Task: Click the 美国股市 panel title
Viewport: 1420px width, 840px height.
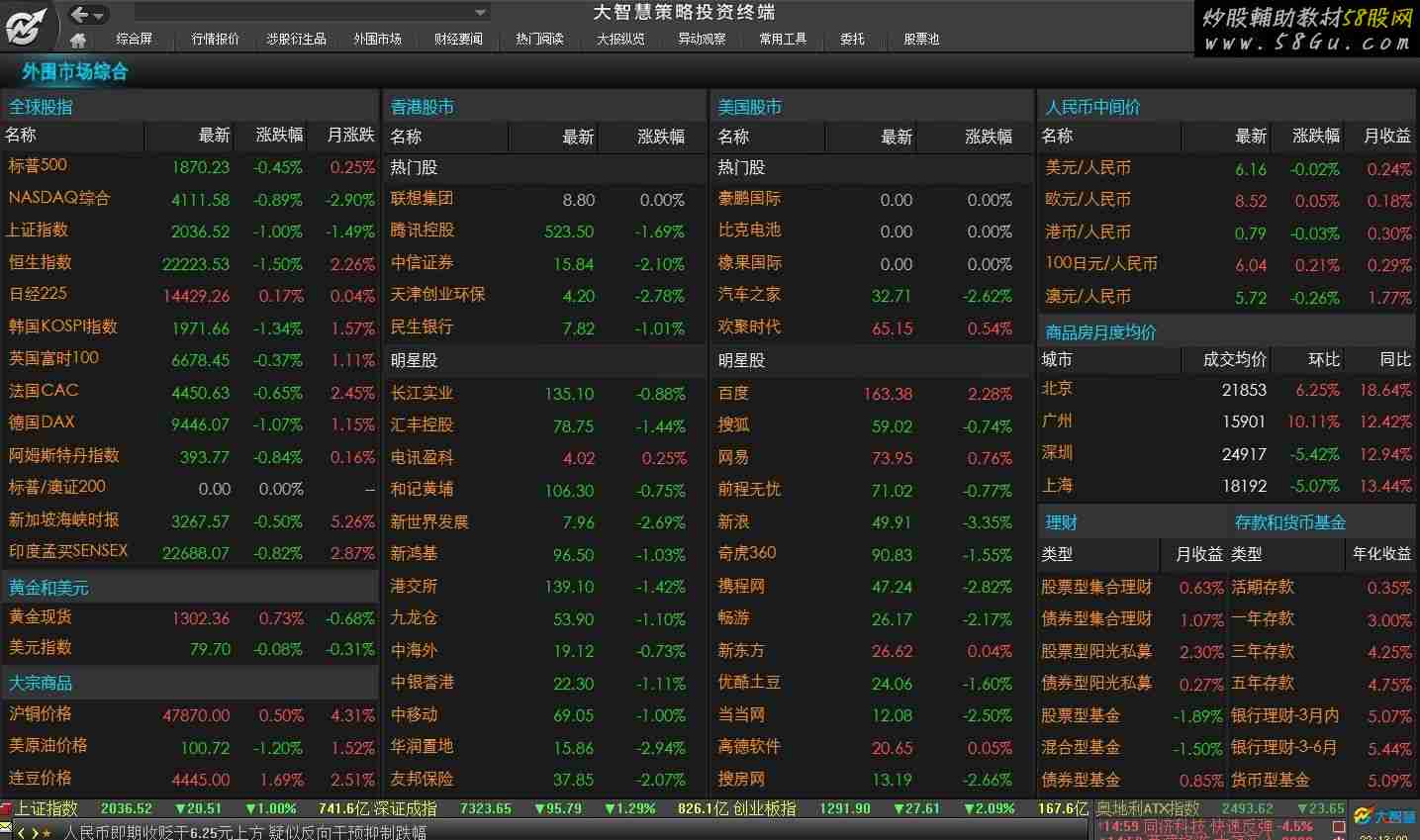Action: tap(750, 107)
